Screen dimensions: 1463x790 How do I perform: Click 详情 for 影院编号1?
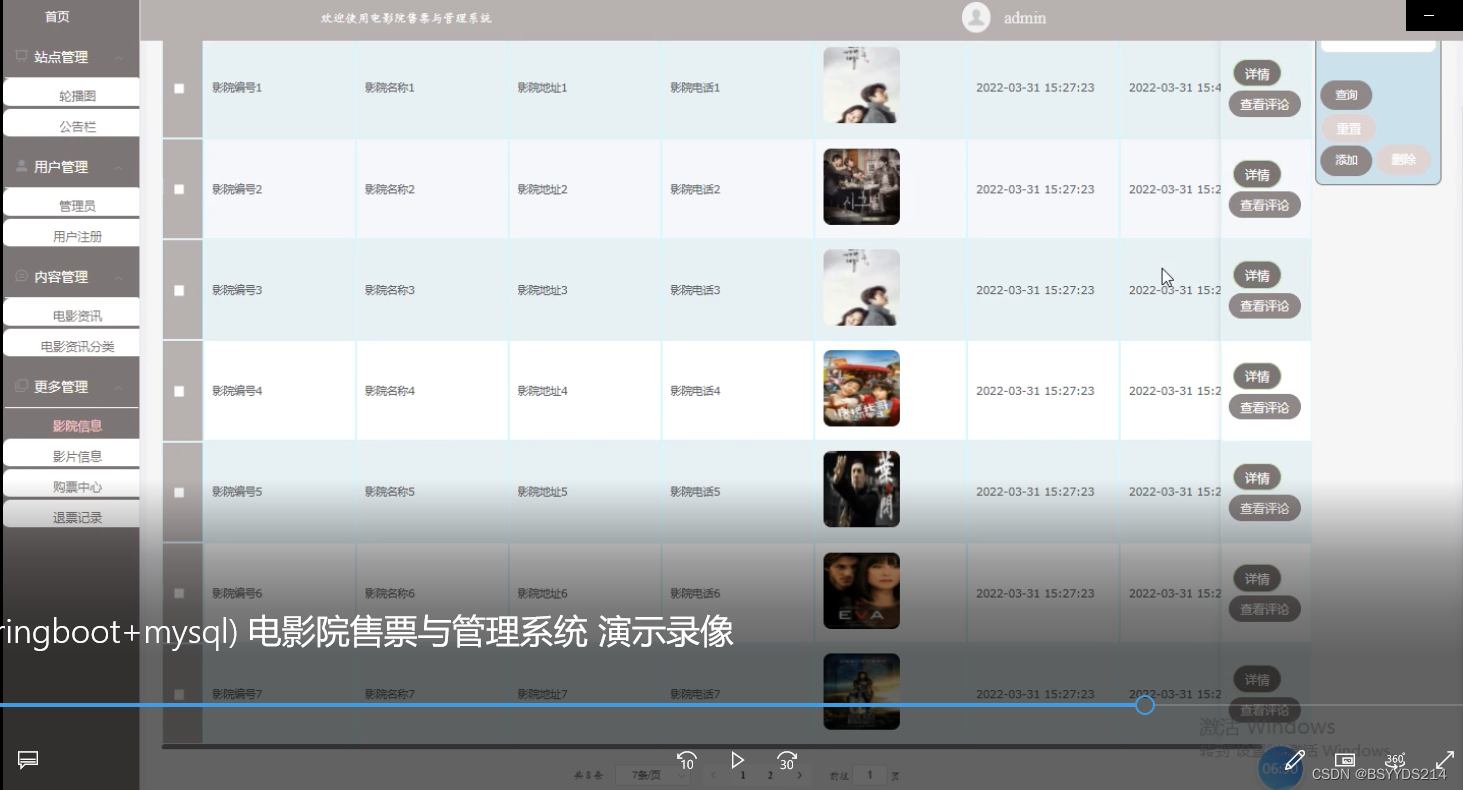pos(1257,74)
